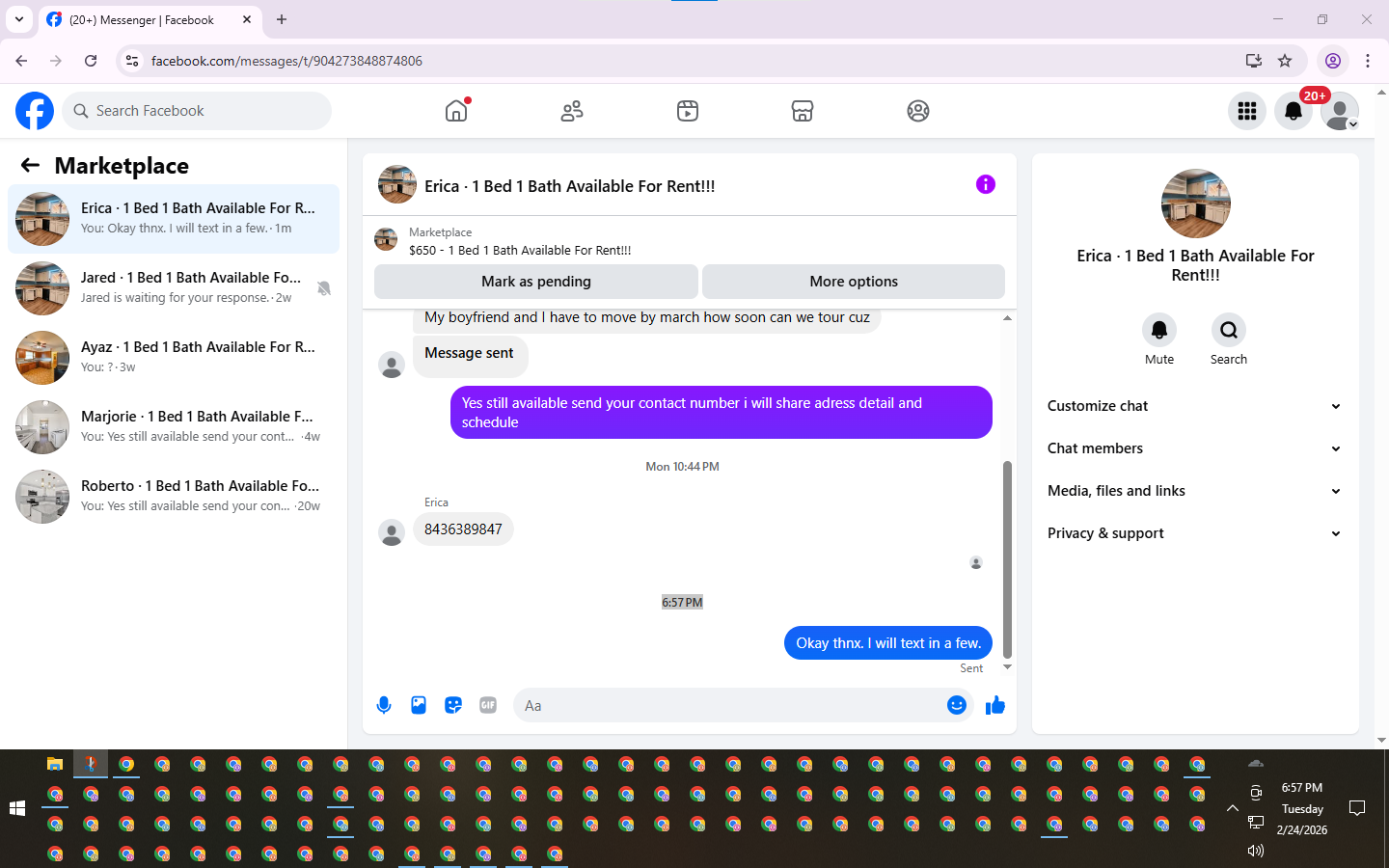Image resolution: width=1389 pixels, height=868 pixels.
Task: Expand the Privacy & support section
Action: [1195, 533]
